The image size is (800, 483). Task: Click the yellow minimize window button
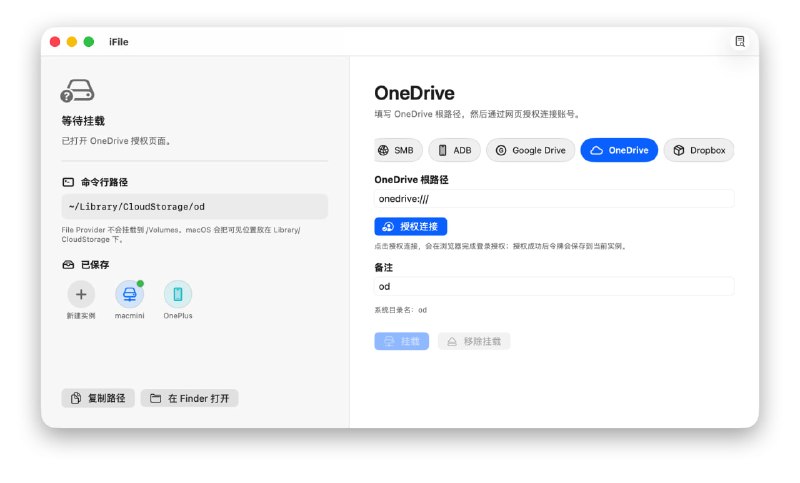pyautogui.click(x=72, y=42)
